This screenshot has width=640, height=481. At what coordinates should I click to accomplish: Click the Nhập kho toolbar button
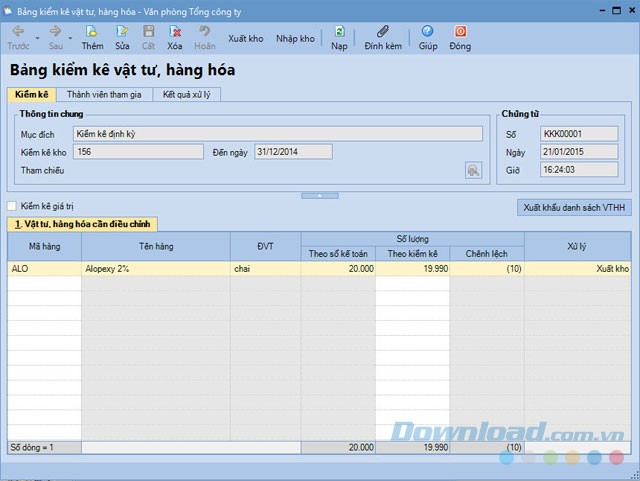click(x=295, y=39)
